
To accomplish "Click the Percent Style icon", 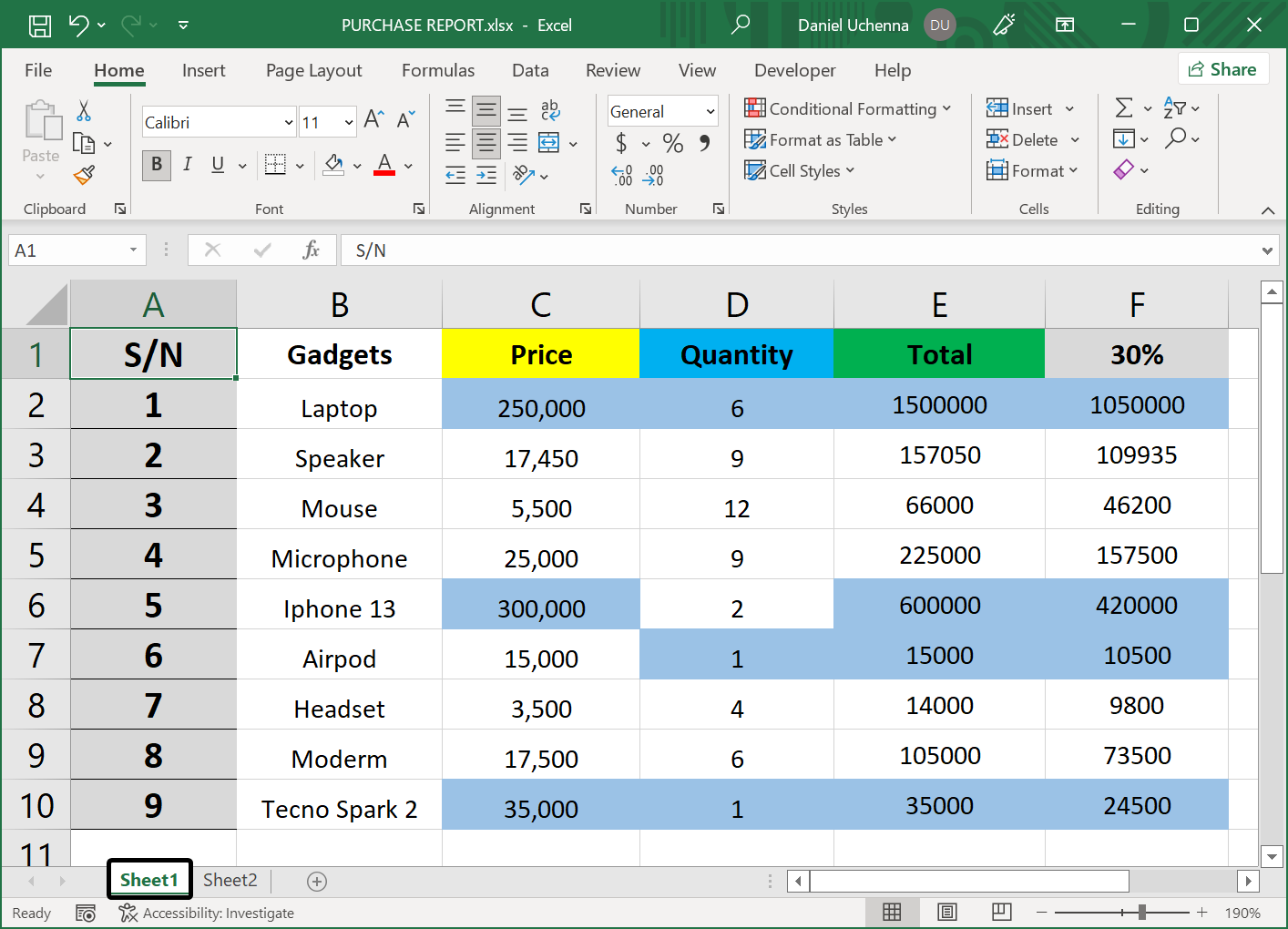I will 672,143.
